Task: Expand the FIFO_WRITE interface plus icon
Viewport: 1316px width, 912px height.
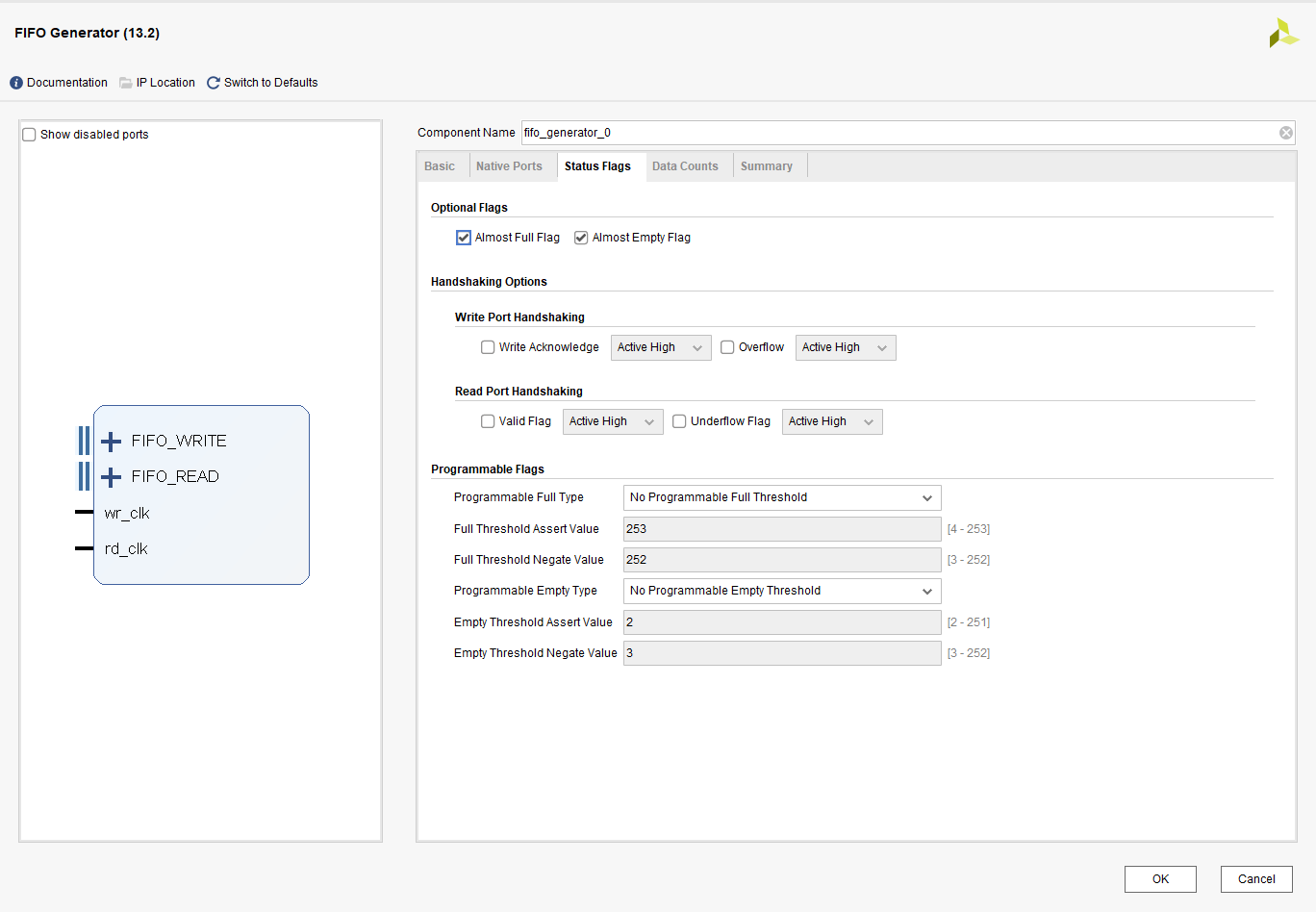Action: click(112, 442)
